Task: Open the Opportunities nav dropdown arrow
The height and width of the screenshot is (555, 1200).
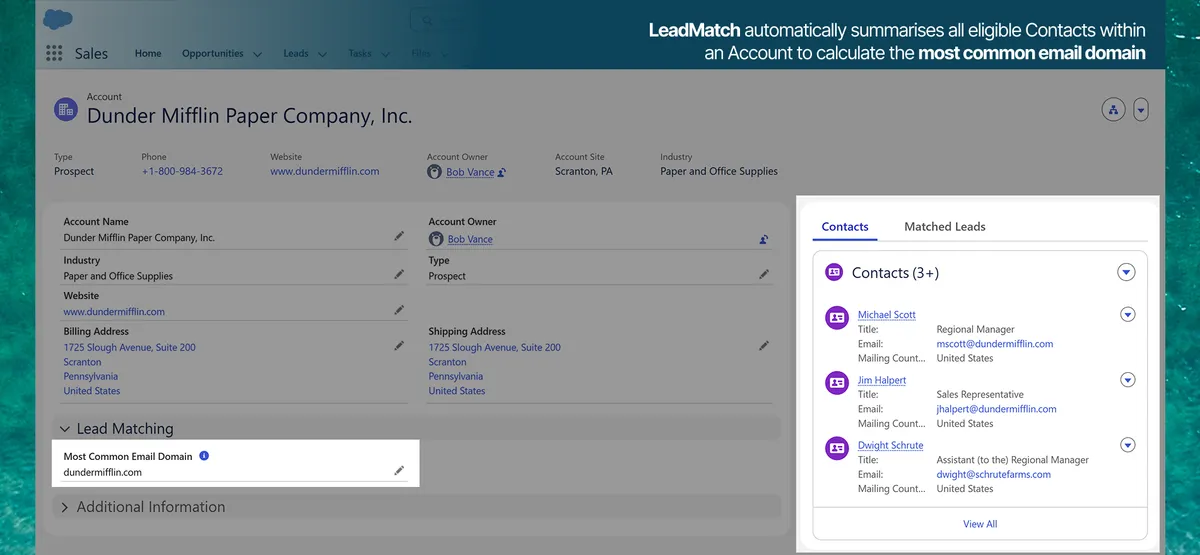Action: (258, 54)
